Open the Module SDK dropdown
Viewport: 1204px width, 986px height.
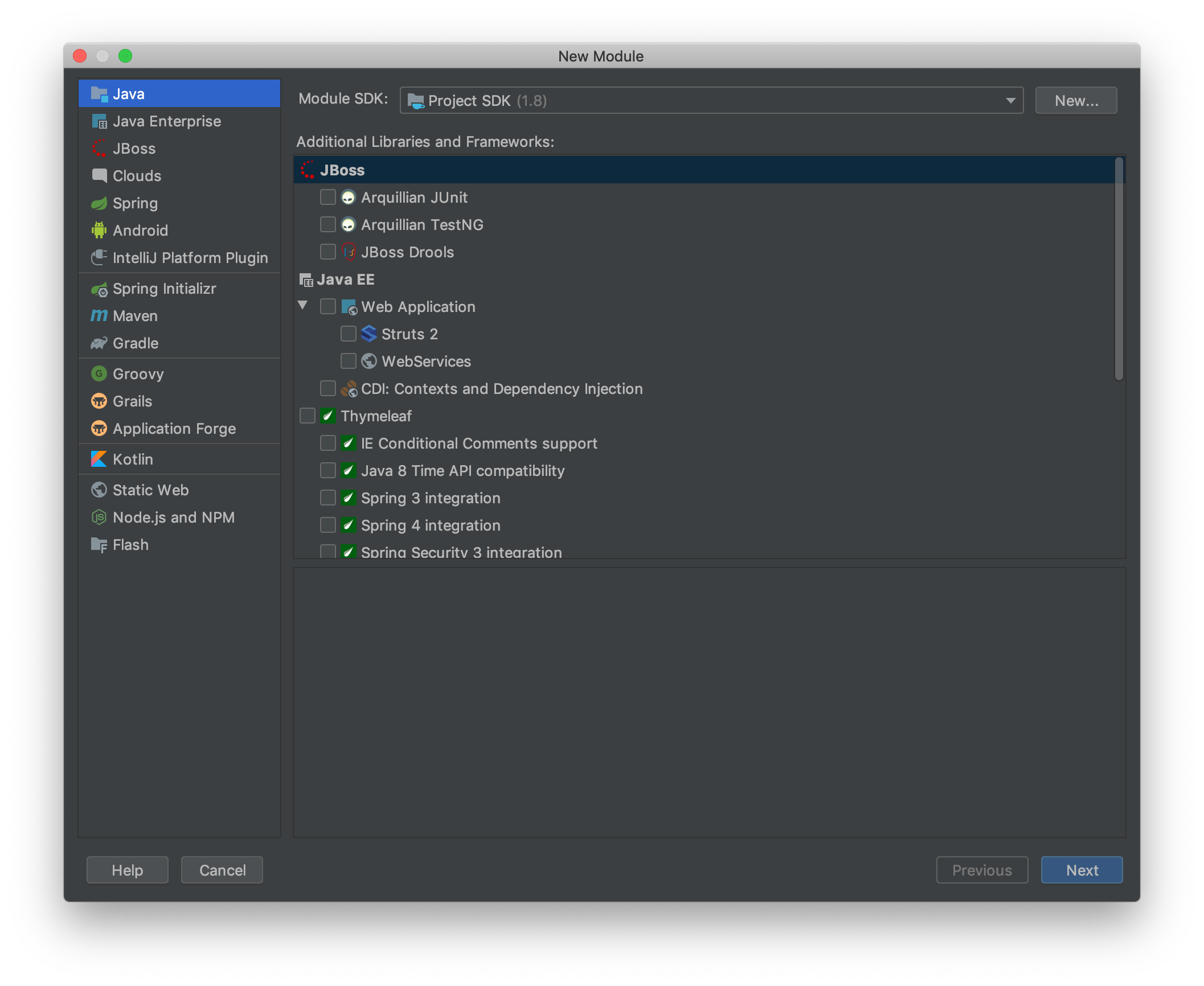pos(711,101)
